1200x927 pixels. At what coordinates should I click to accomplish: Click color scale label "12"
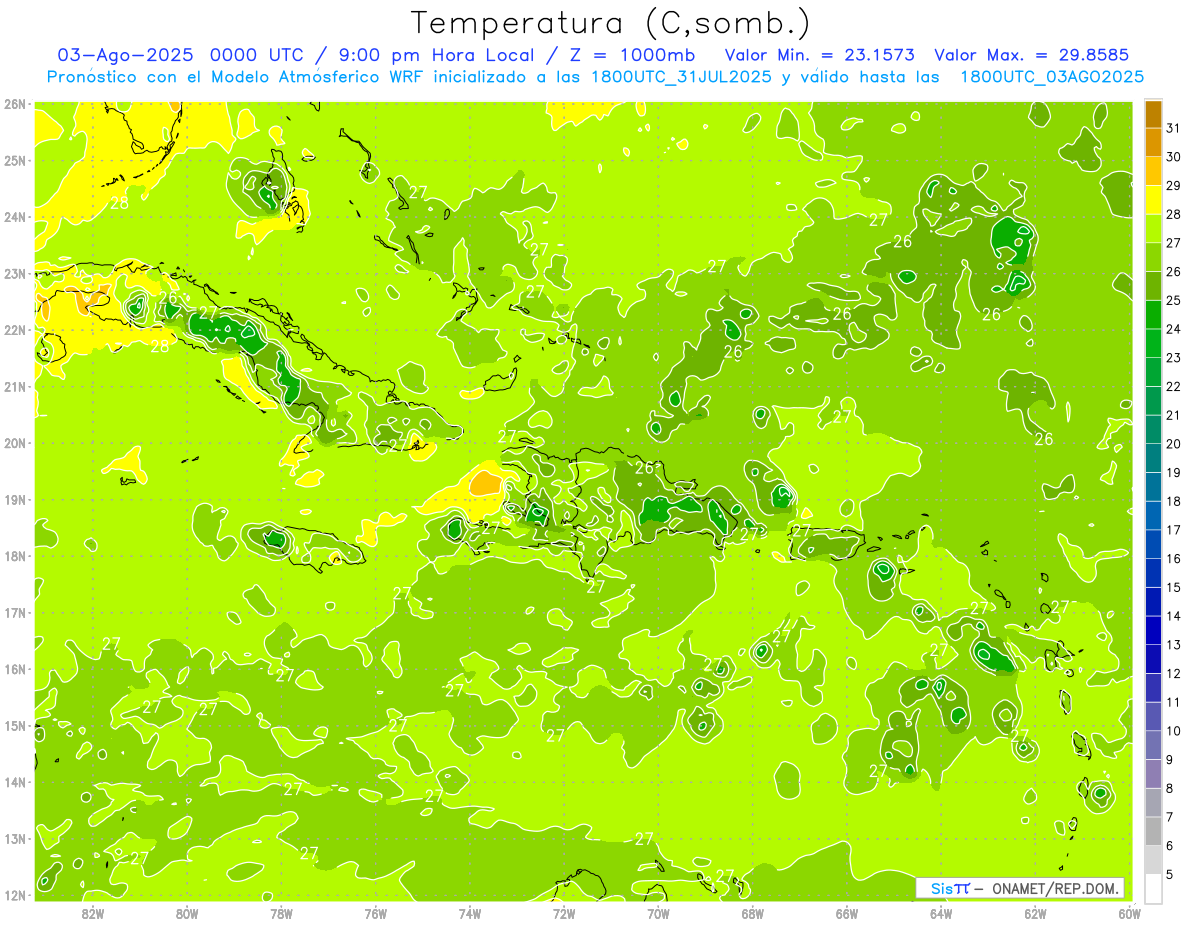(1174, 673)
